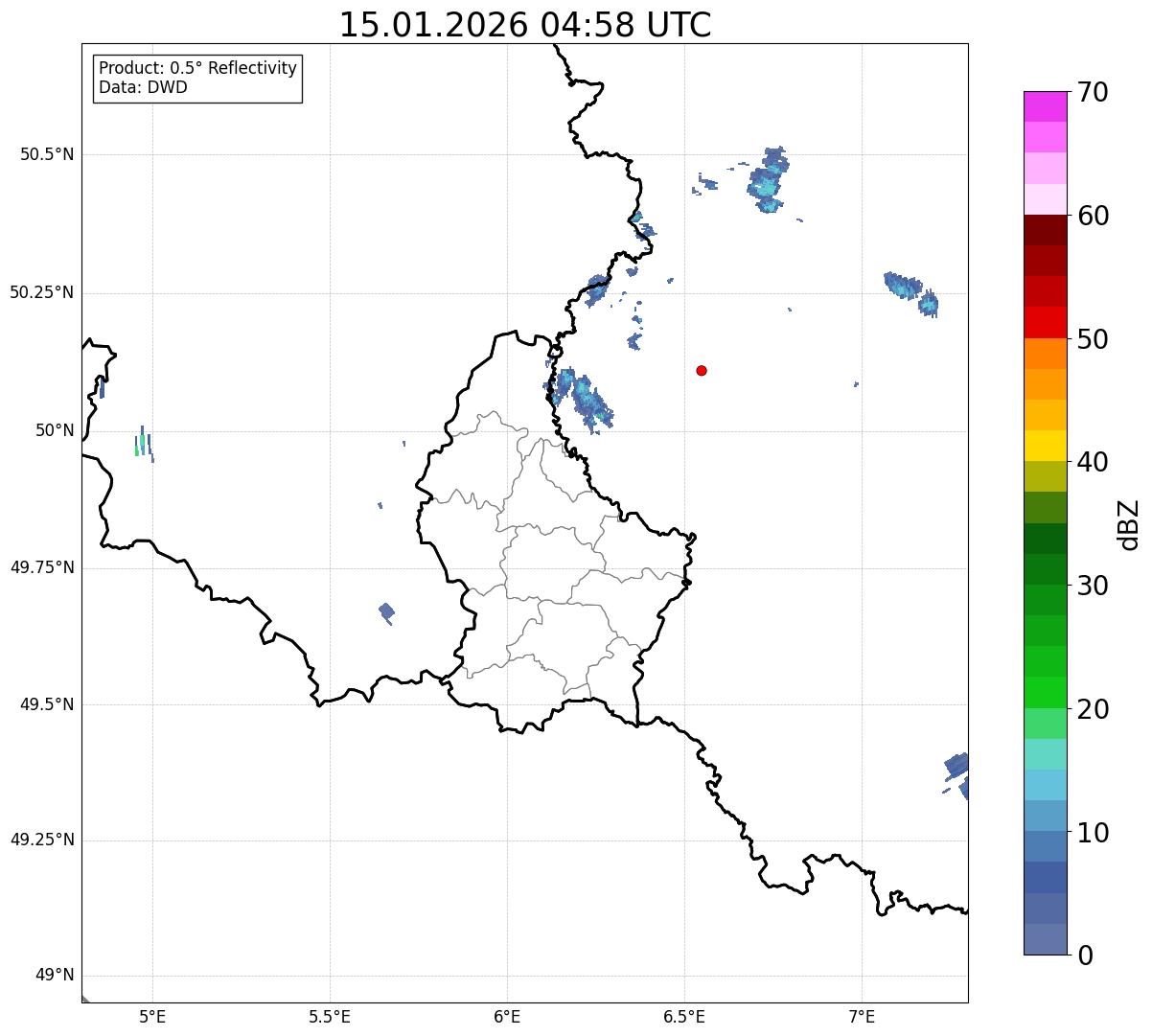The height and width of the screenshot is (1036, 1152).
Task: Click the 'Data: DWD' text
Action: click(x=143, y=88)
